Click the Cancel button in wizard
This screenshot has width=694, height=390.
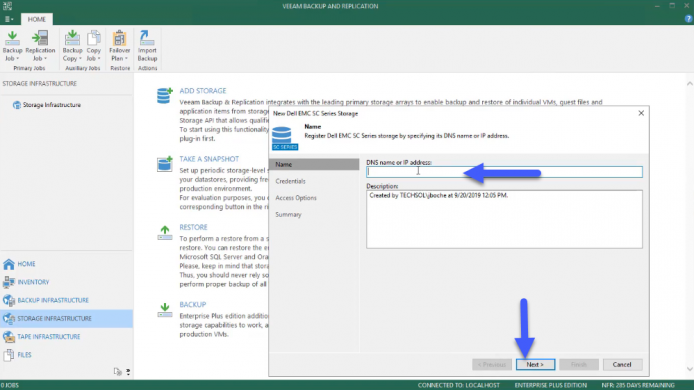click(x=622, y=364)
